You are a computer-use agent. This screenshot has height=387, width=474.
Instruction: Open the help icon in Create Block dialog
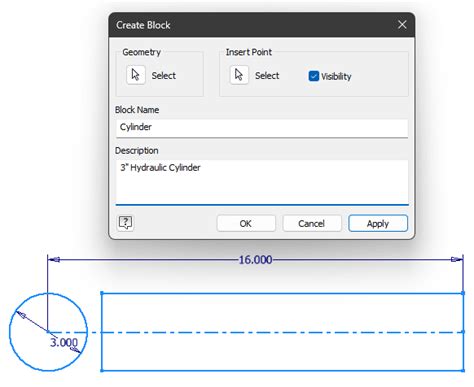click(x=126, y=223)
